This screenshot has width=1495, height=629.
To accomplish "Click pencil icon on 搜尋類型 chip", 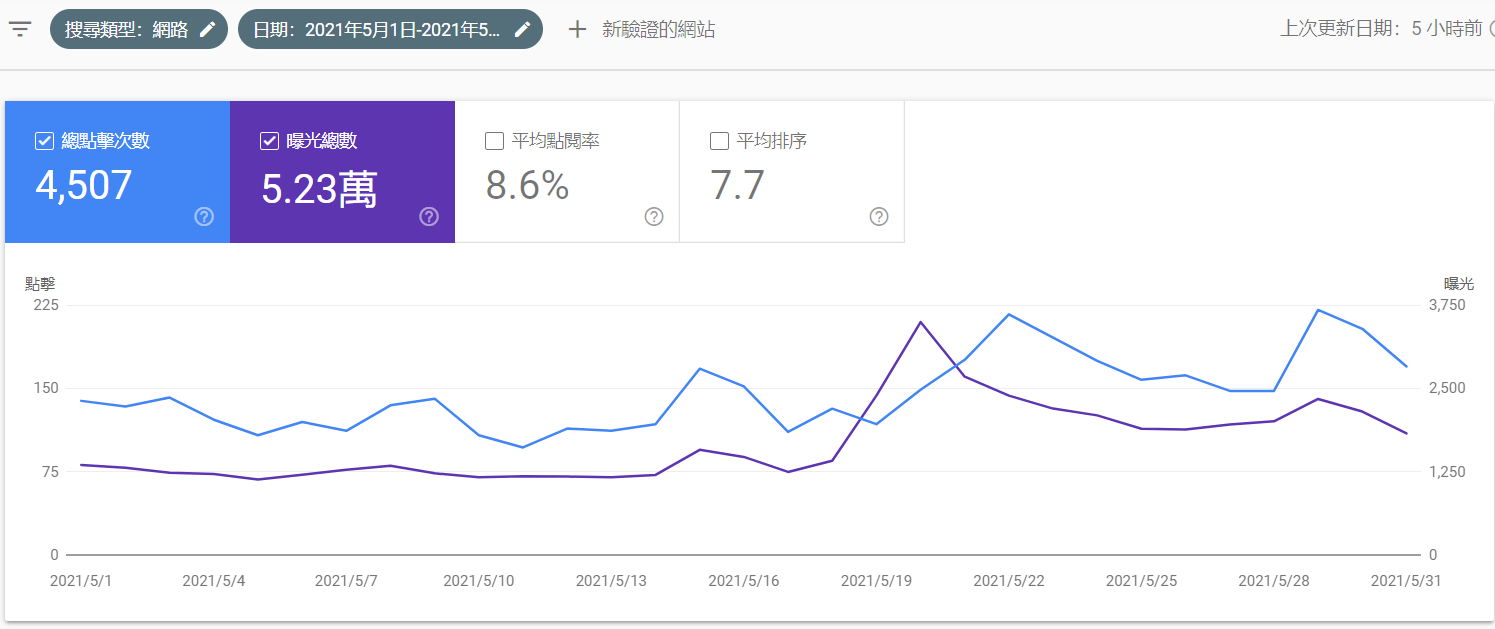I will pos(207,29).
